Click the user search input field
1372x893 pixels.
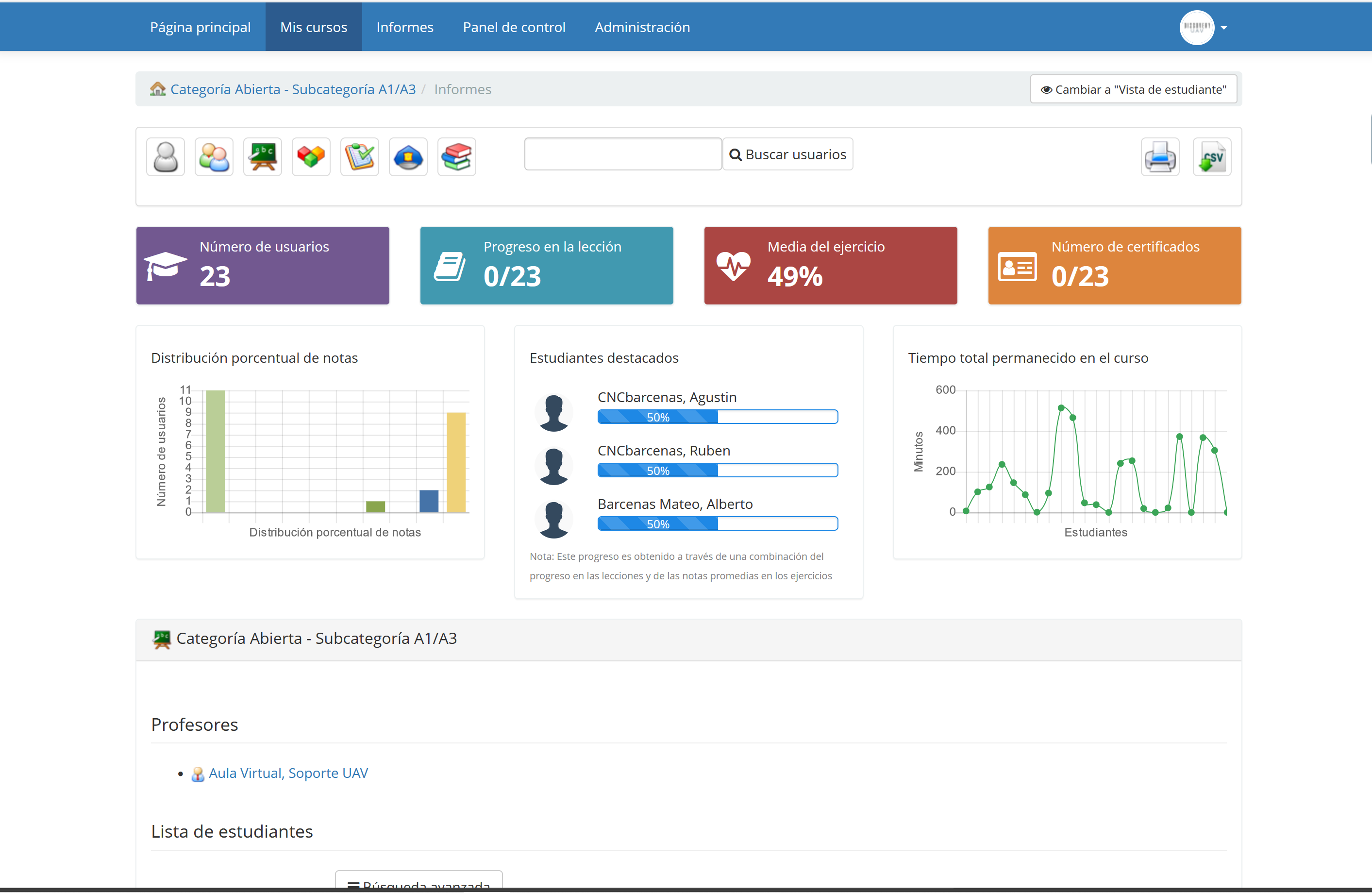pyautogui.click(x=622, y=154)
